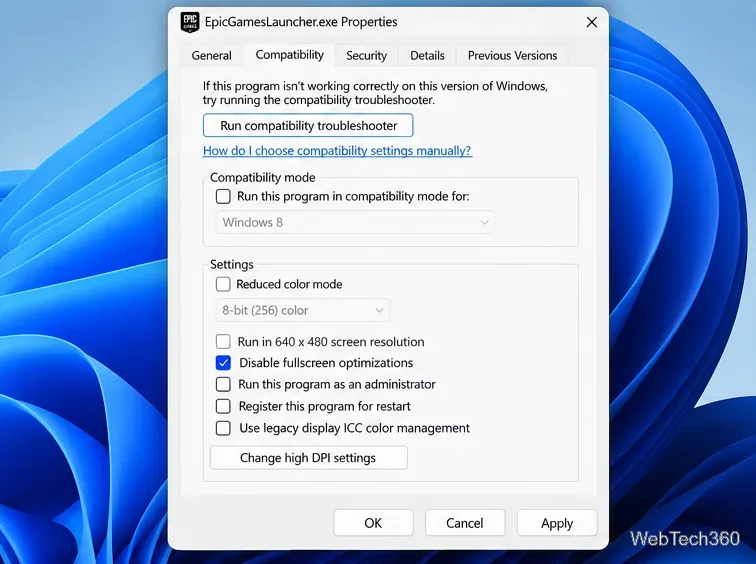756x564 pixels.
Task: Toggle Register this program for restart
Action: (223, 406)
